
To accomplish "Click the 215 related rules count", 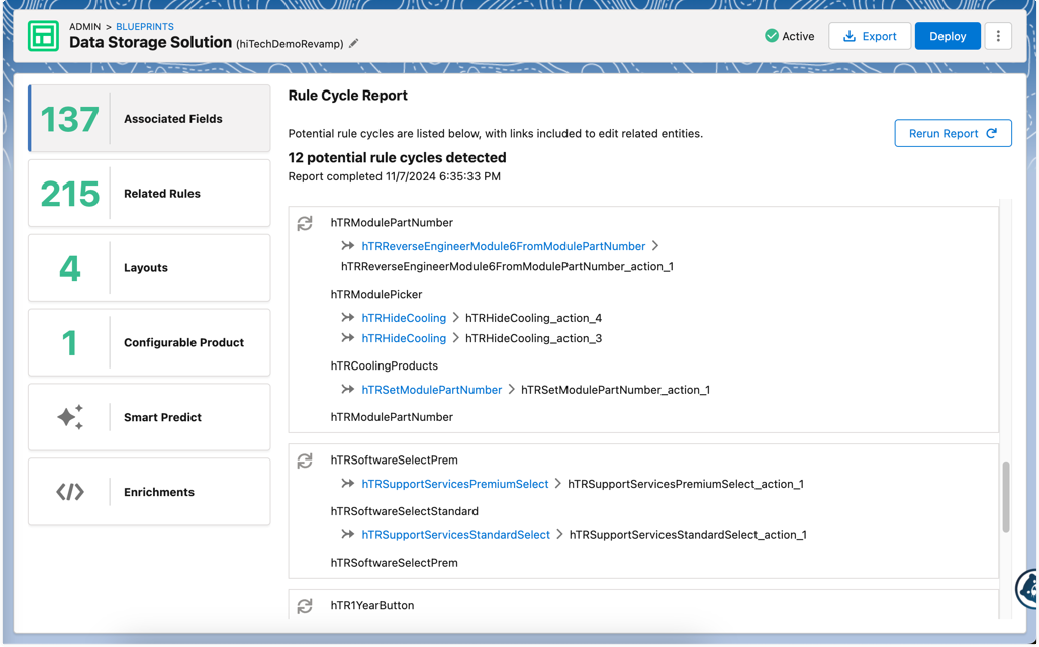I will coord(70,194).
